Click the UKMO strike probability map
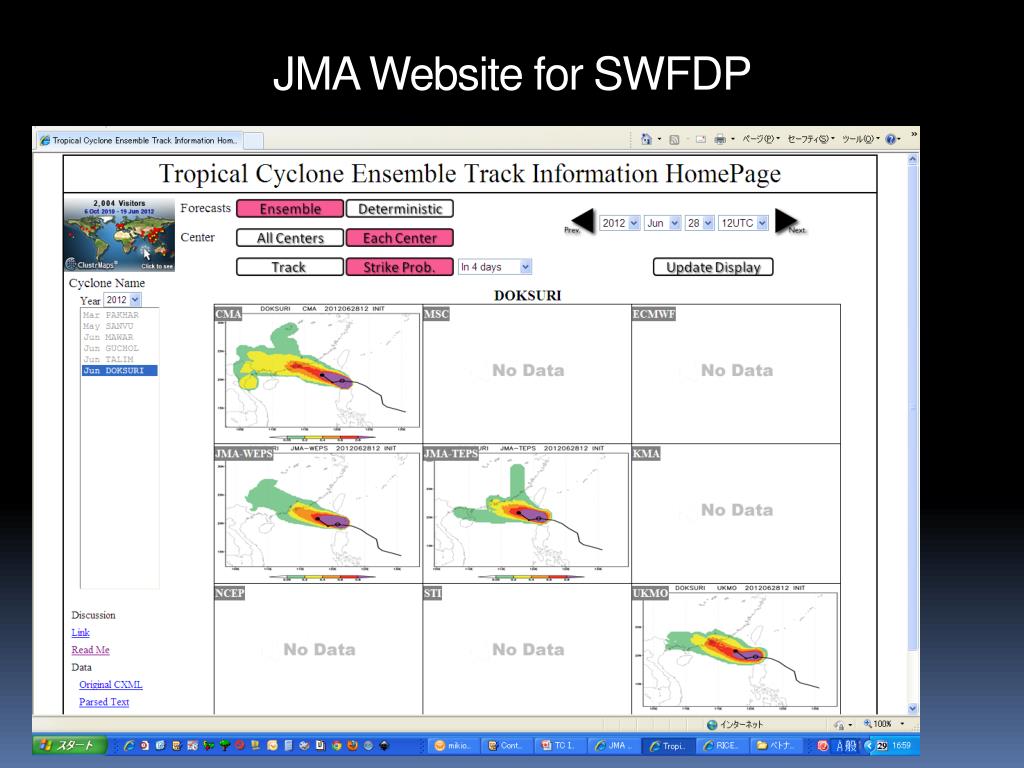The height and width of the screenshot is (768, 1024). pos(736,649)
